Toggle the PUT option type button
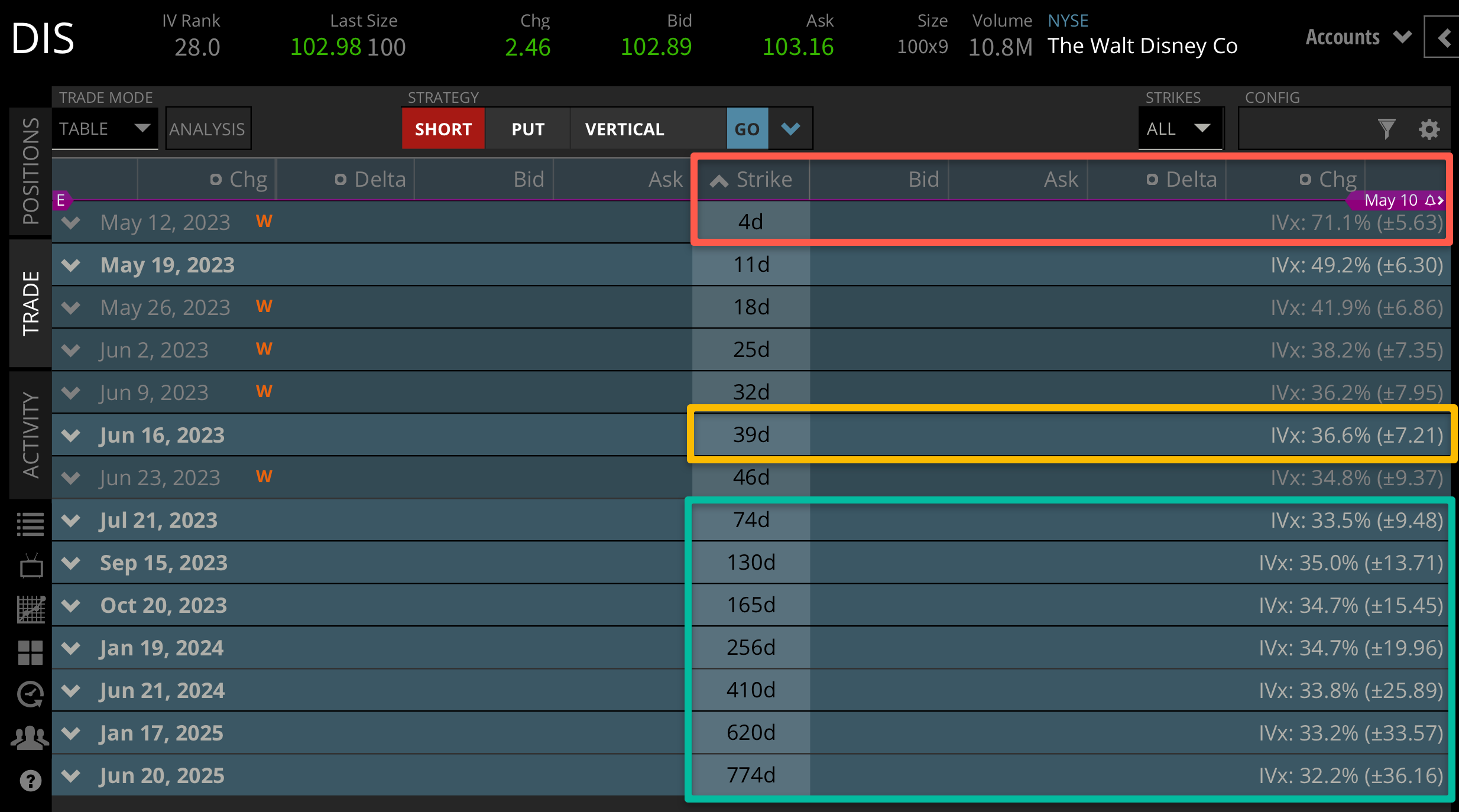 click(x=527, y=129)
